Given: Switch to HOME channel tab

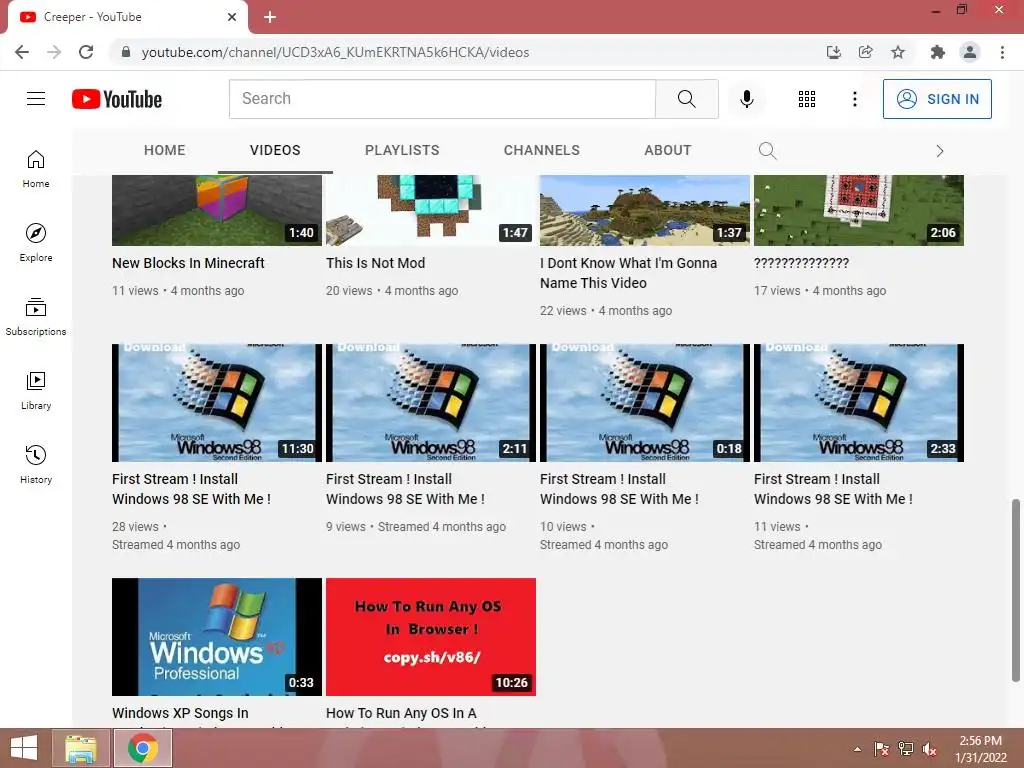Looking at the screenshot, I should pyautogui.click(x=165, y=150).
